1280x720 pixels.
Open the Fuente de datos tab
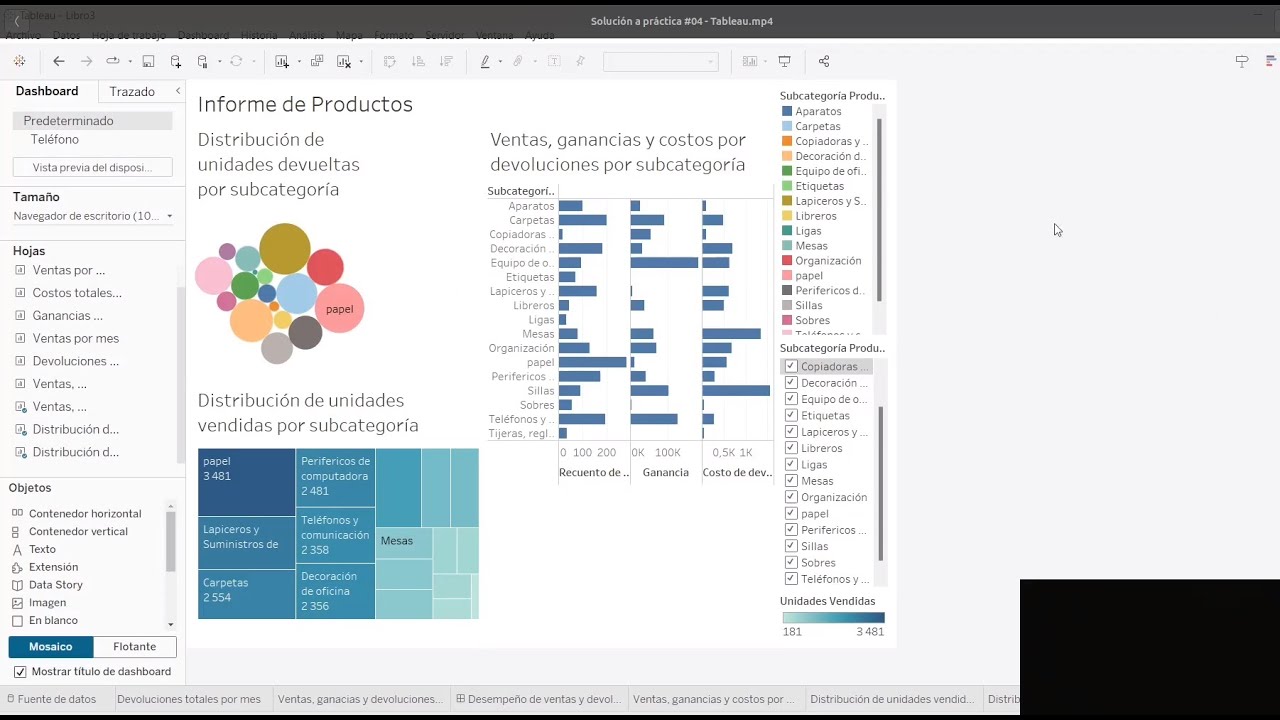click(52, 699)
